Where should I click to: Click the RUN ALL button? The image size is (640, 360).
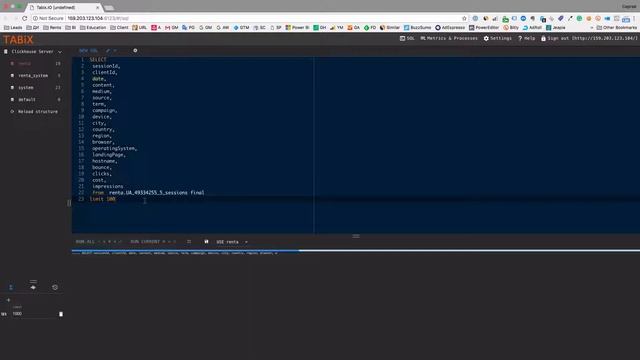(99, 242)
